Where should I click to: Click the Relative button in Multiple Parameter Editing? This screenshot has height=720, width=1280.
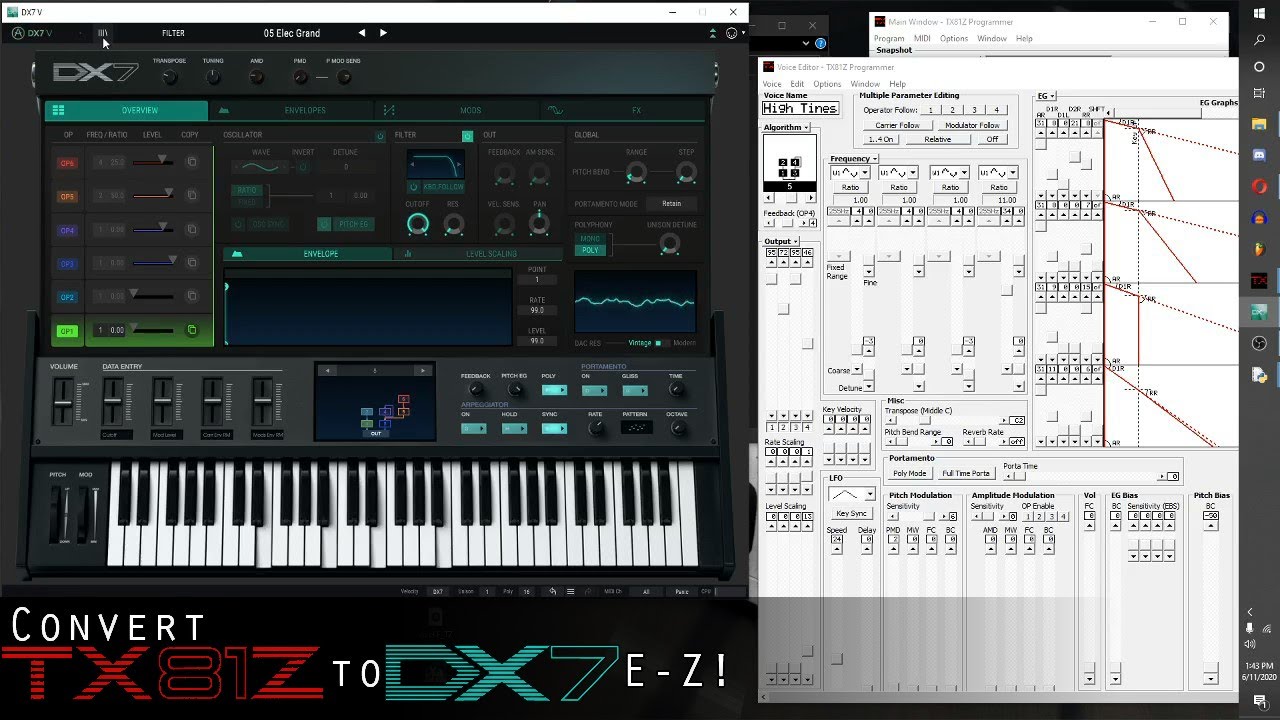pos(937,139)
